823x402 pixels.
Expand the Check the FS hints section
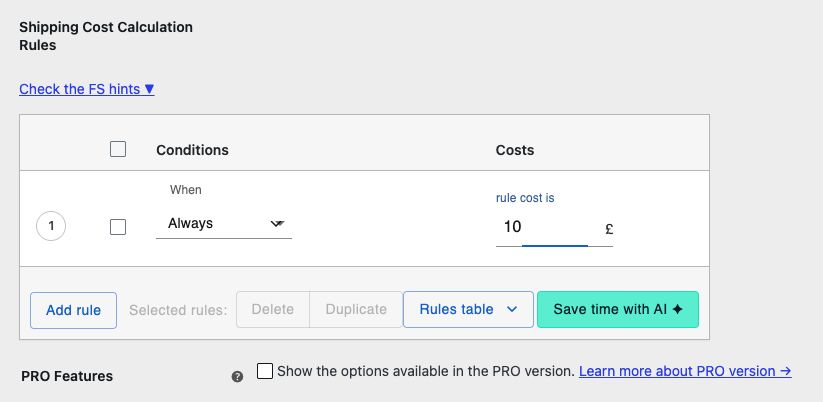coord(87,89)
